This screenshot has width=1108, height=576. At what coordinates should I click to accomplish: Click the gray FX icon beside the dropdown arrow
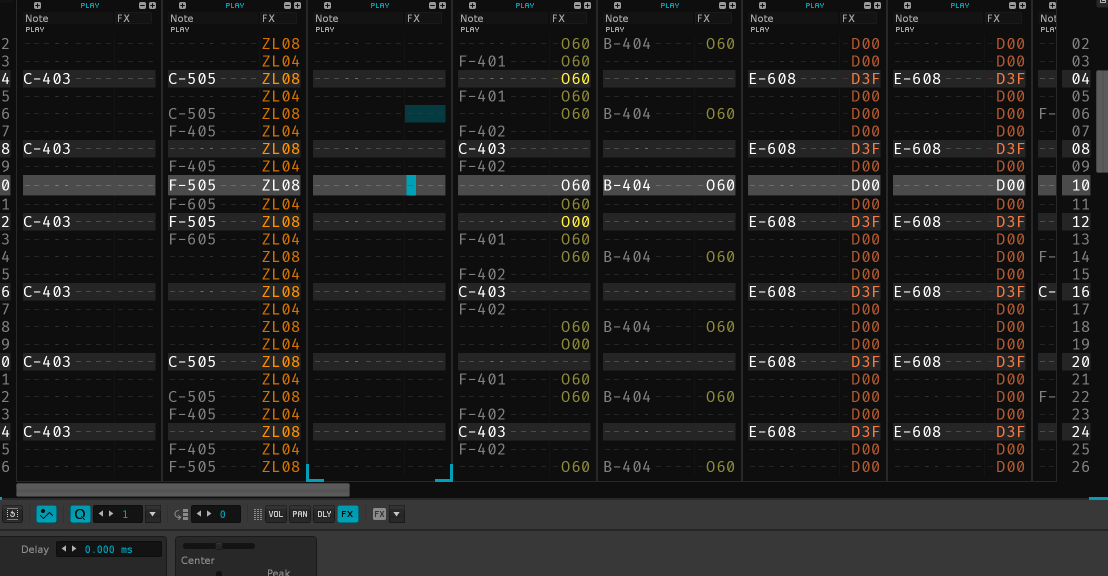coord(379,514)
